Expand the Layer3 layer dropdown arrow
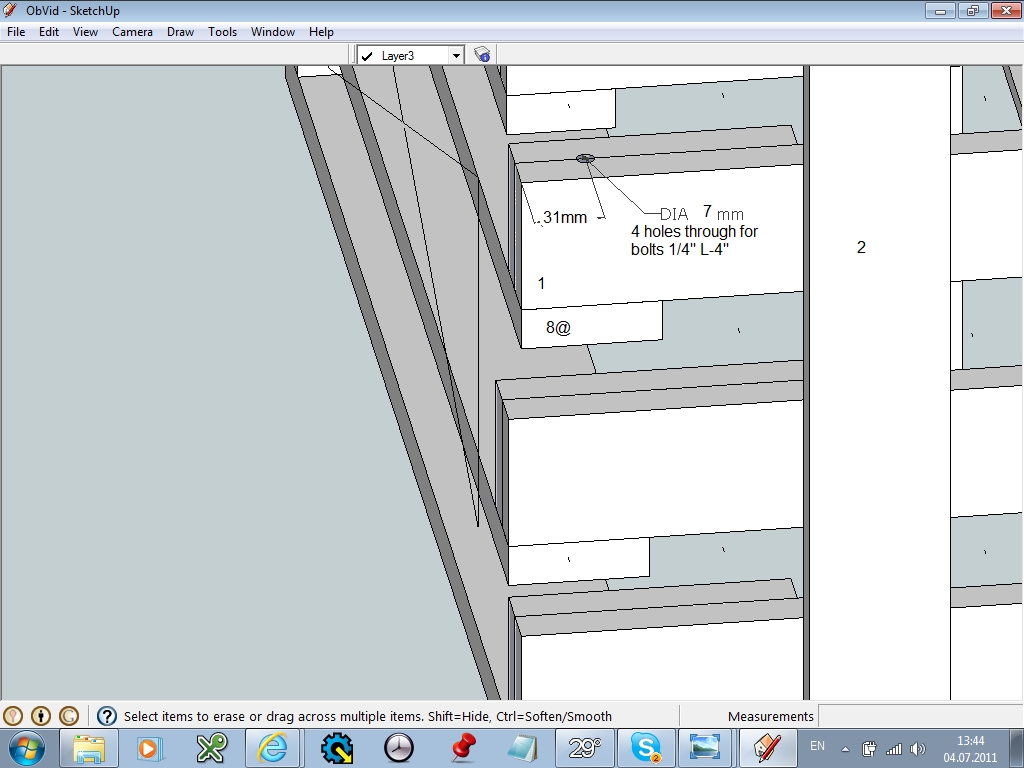Screen dimensions: 1024x768 [x=456, y=56]
